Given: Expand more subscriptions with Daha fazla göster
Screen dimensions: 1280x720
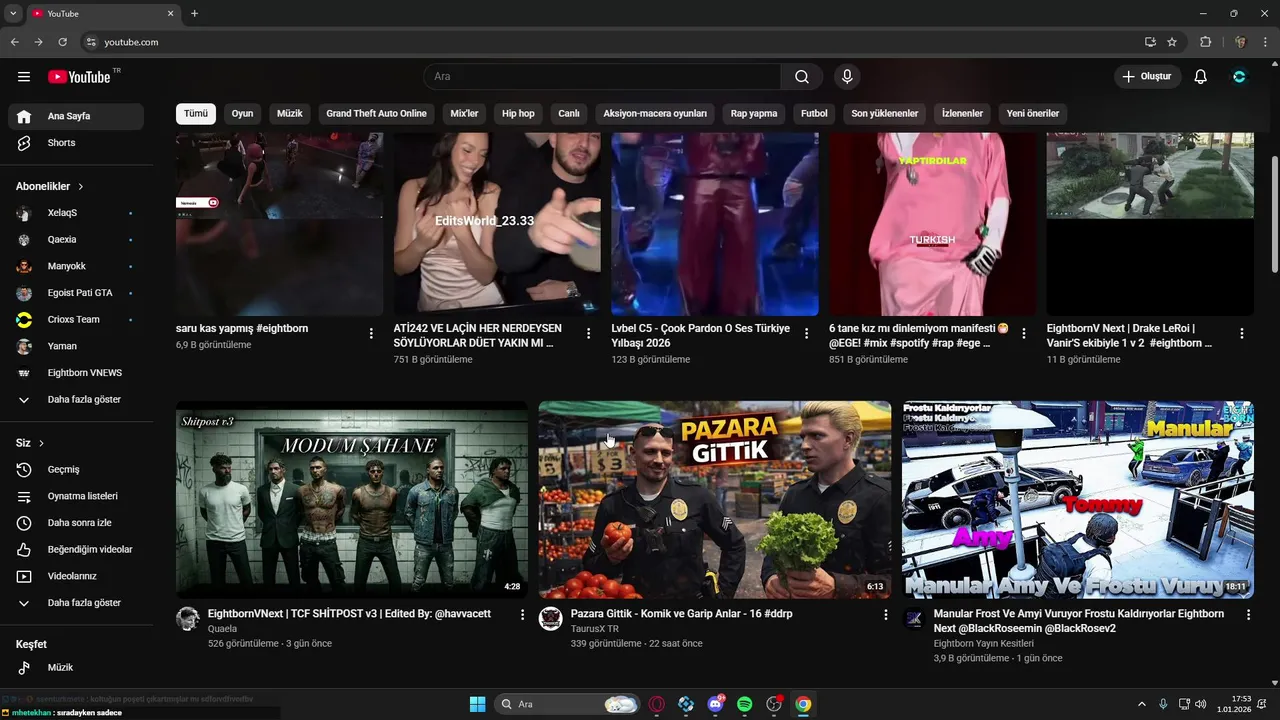Looking at the screenshot, I should coord(76,400).
